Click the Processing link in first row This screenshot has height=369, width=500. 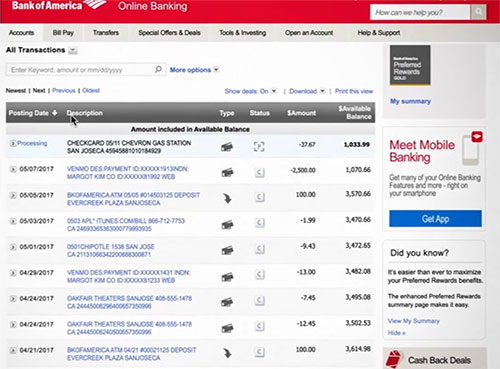[32, 143]
